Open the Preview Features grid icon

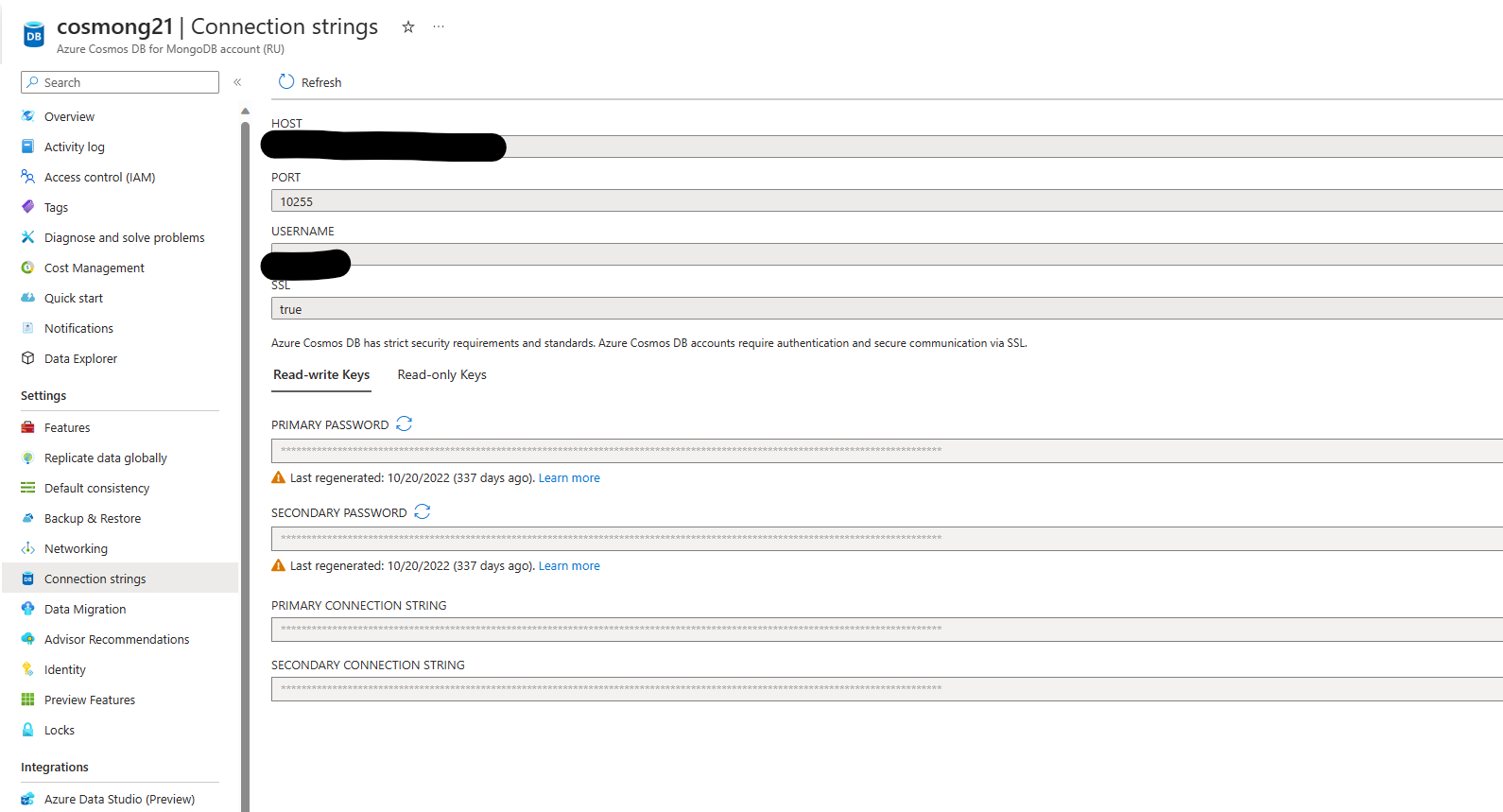click(28, 700)
